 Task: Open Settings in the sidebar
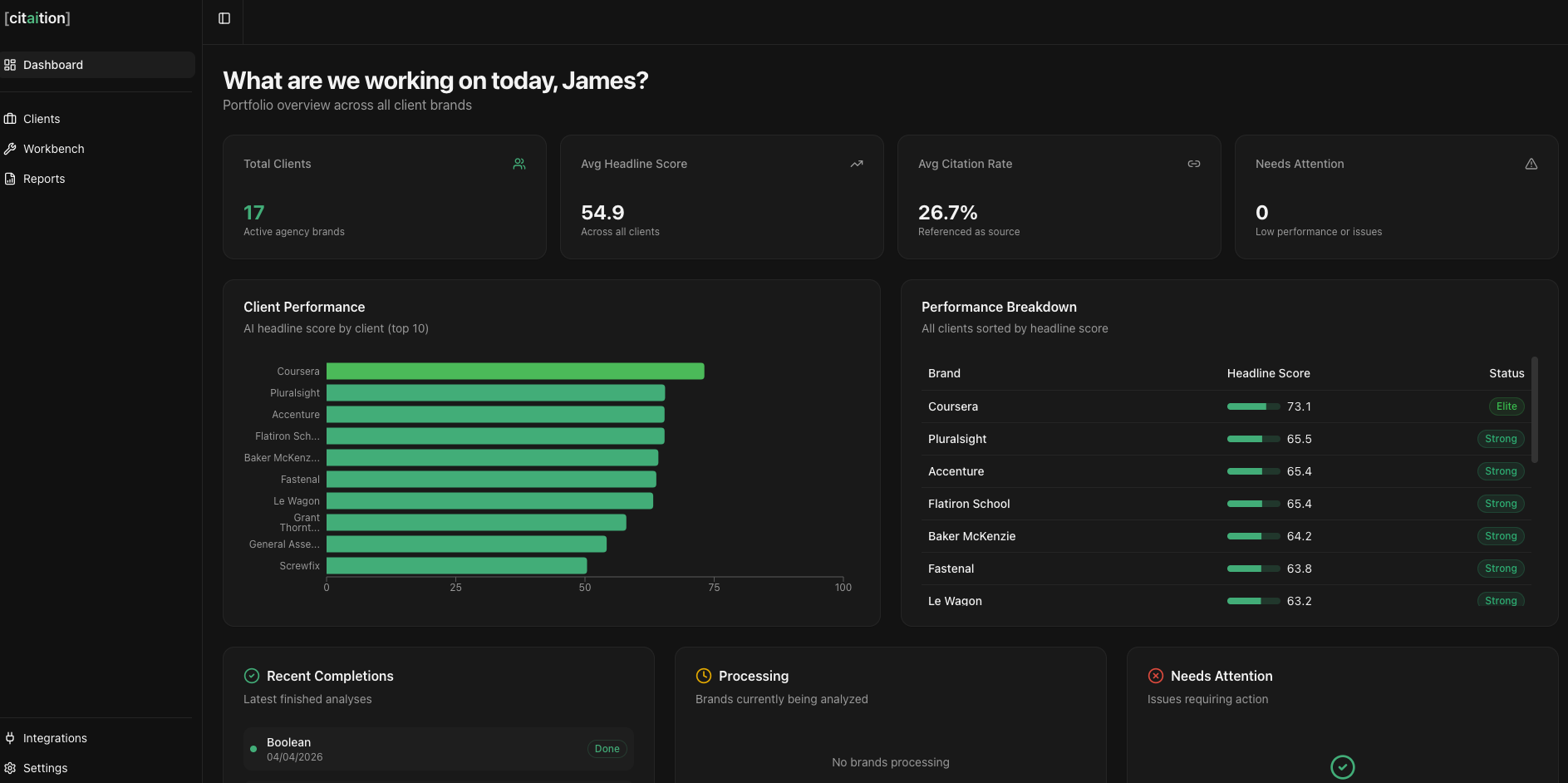coord(45,768)
